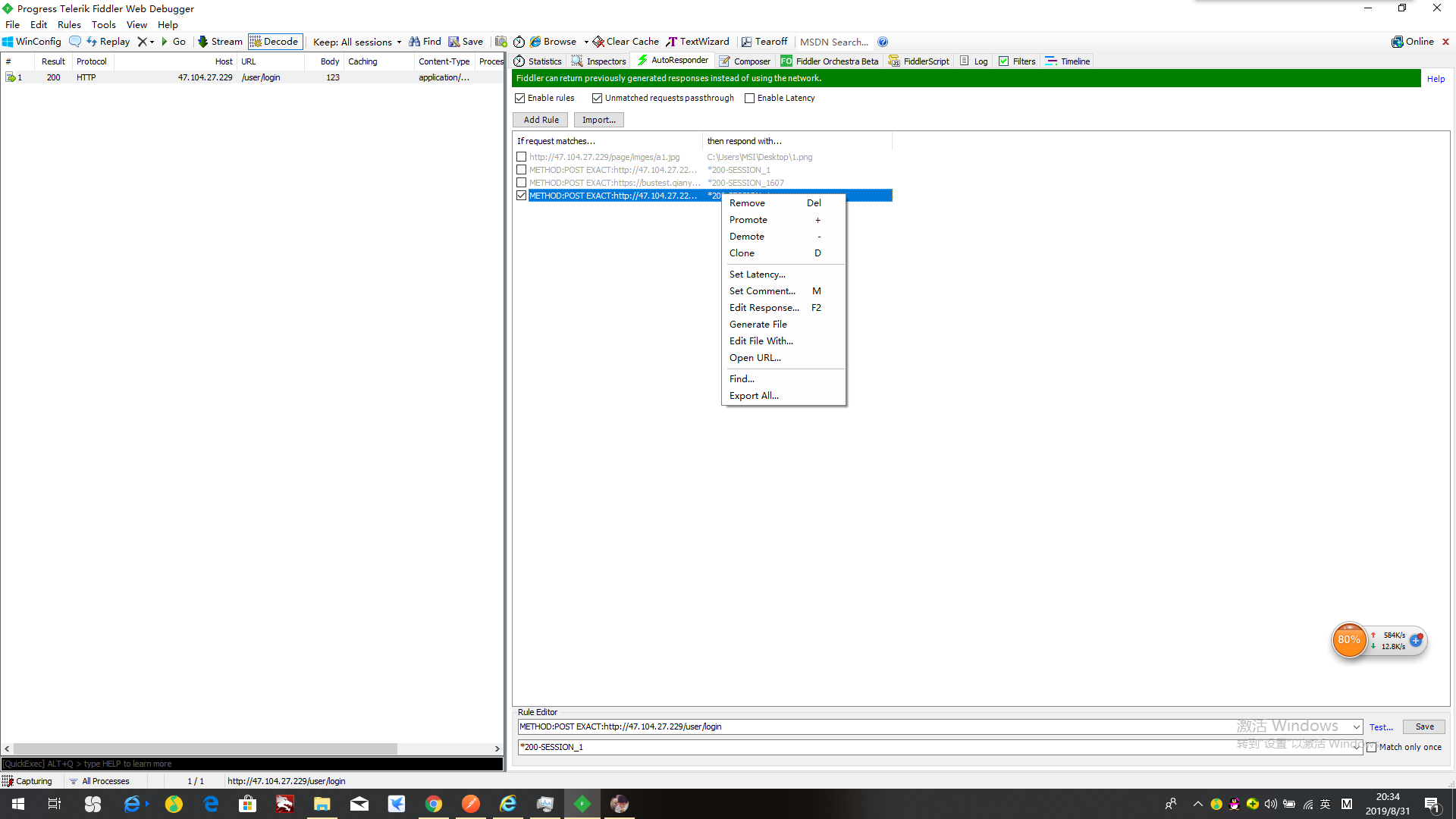Screen dimensions: 1456x819
Task: Click the WinConfig toolbar icon
Action: point(8,42)
